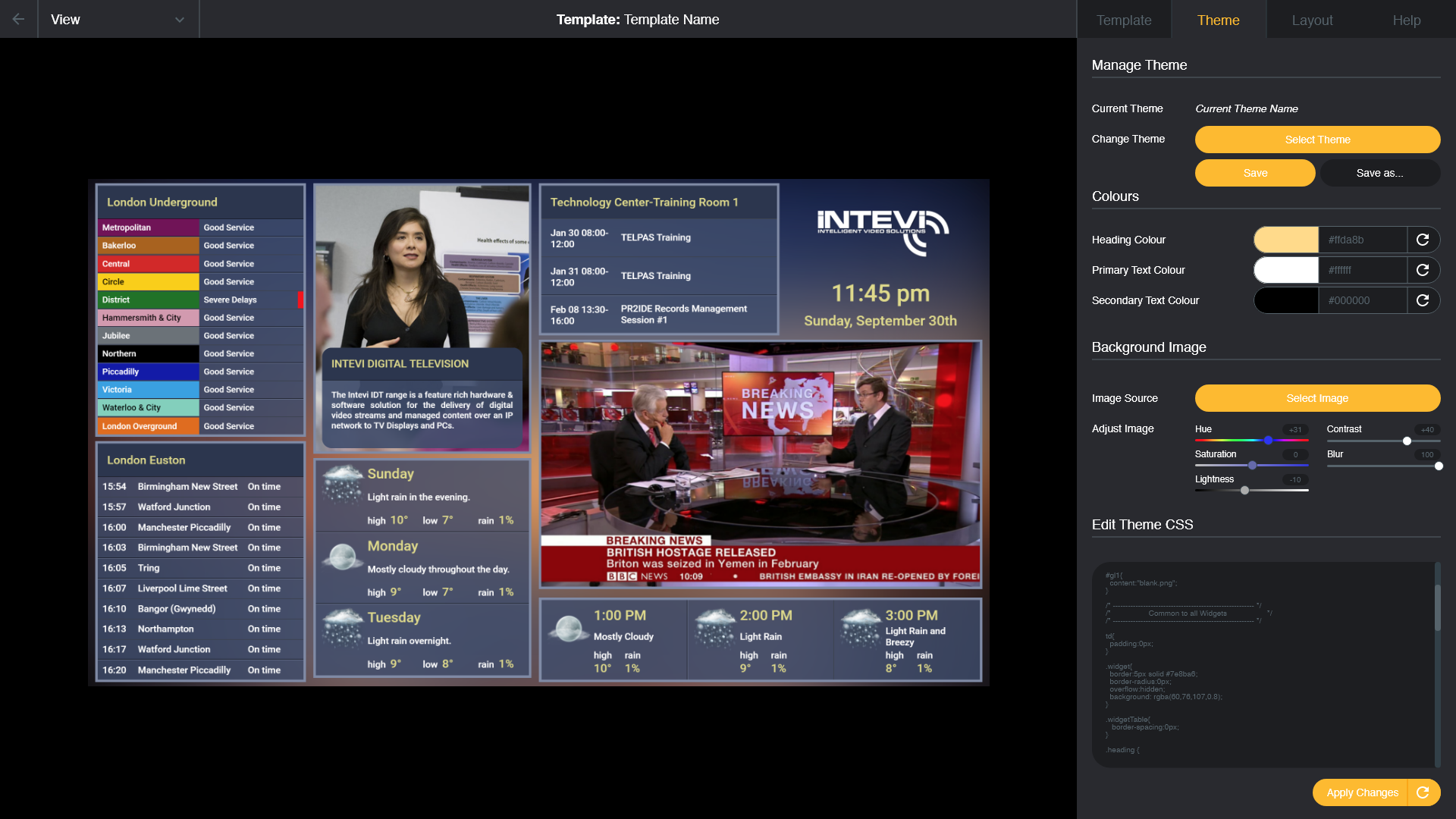The height and width of the screenshot is (819, 1456).
Task: Click the Select Theme button
Action: (x=1317, y=140)
